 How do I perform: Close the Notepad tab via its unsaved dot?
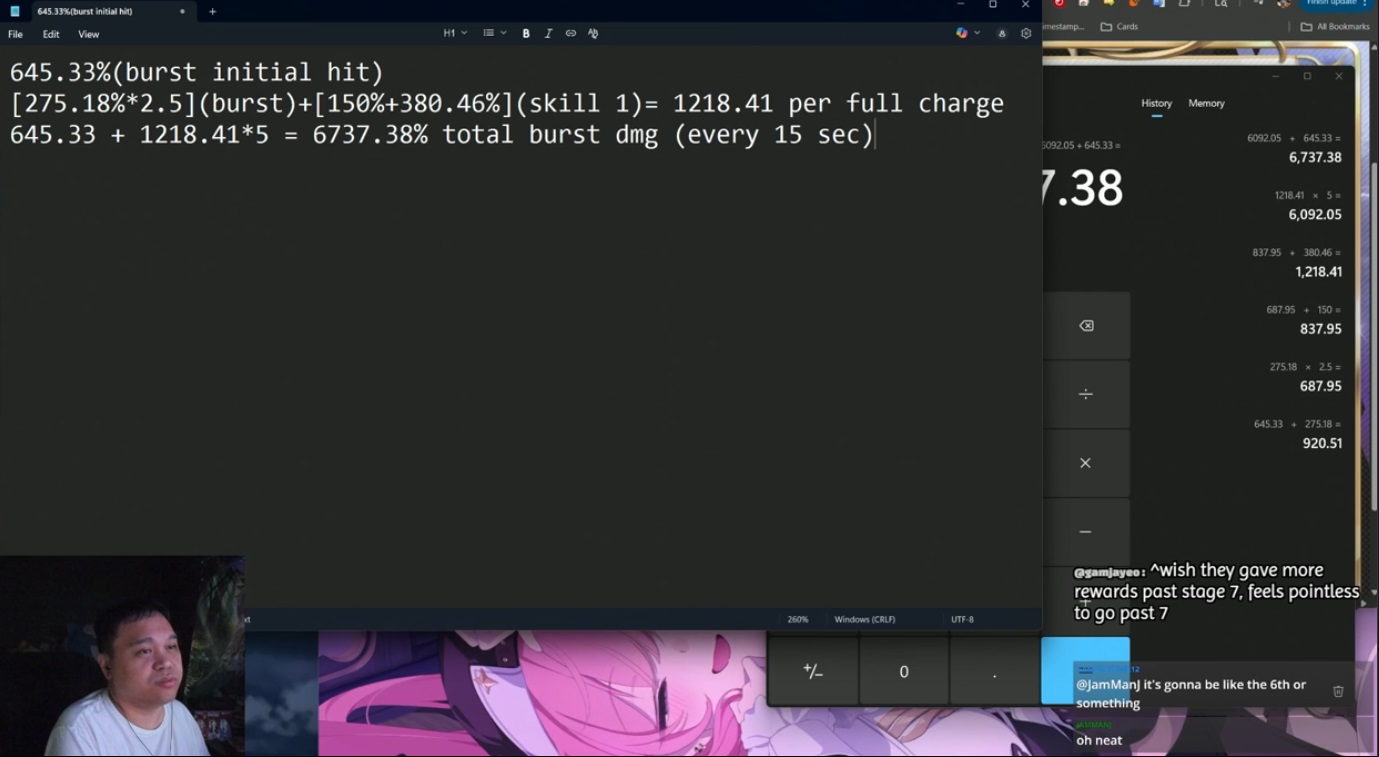pyautogui.click(x=182, y=11)
